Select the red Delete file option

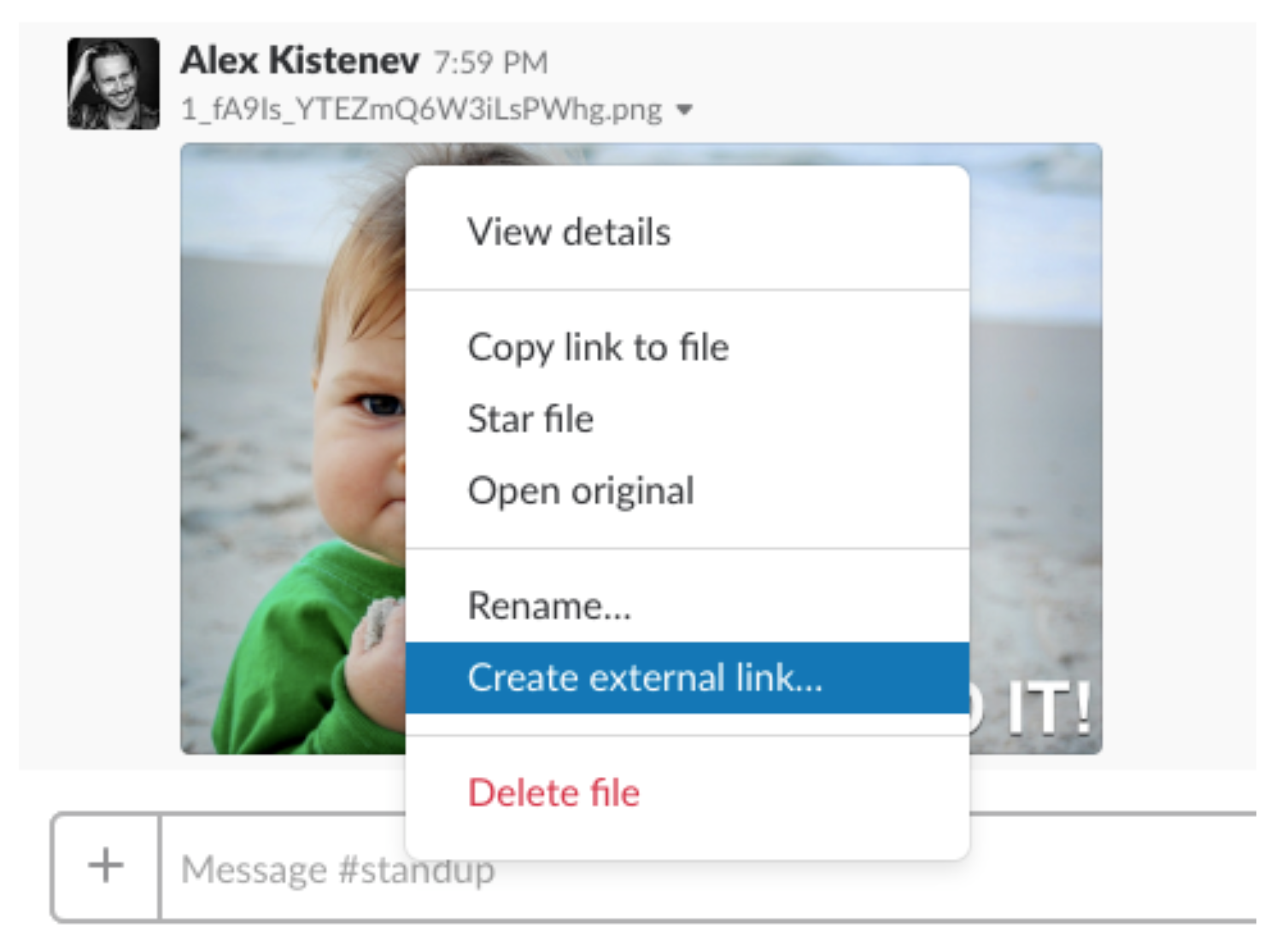(553, 793)
